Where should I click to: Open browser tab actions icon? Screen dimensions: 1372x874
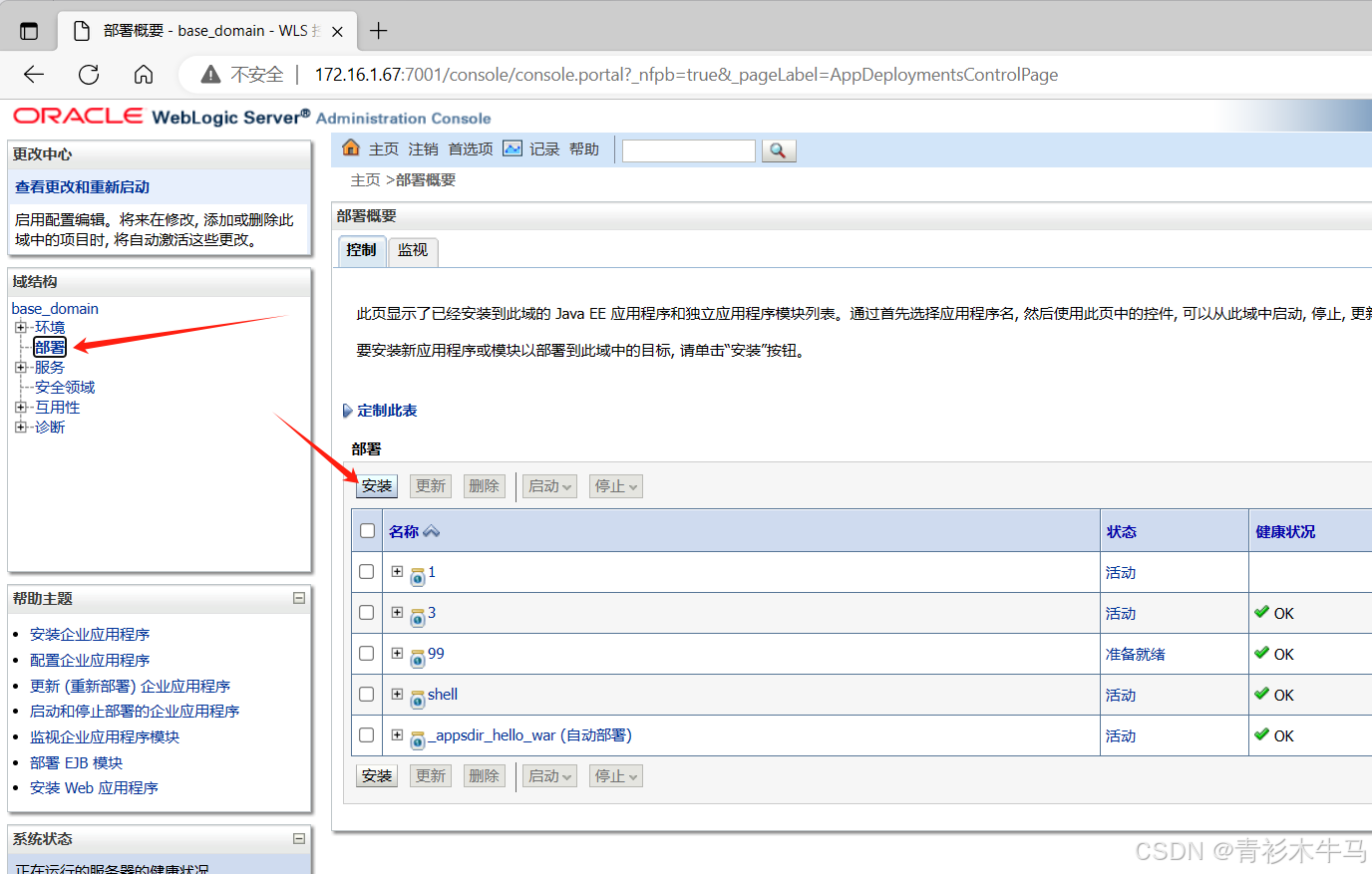pos(29,31)
